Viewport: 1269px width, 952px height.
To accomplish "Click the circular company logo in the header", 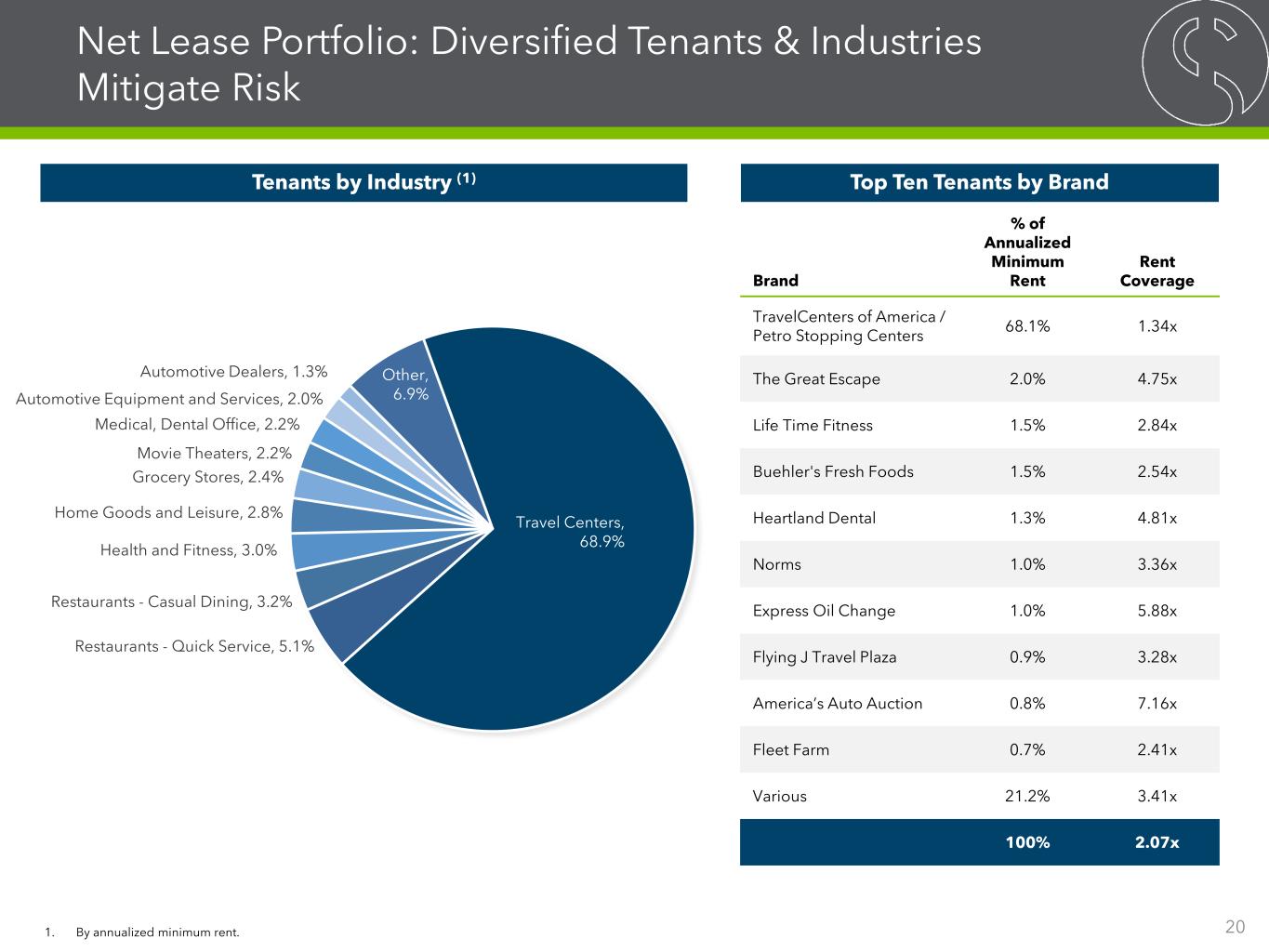I will (1205, 62).
